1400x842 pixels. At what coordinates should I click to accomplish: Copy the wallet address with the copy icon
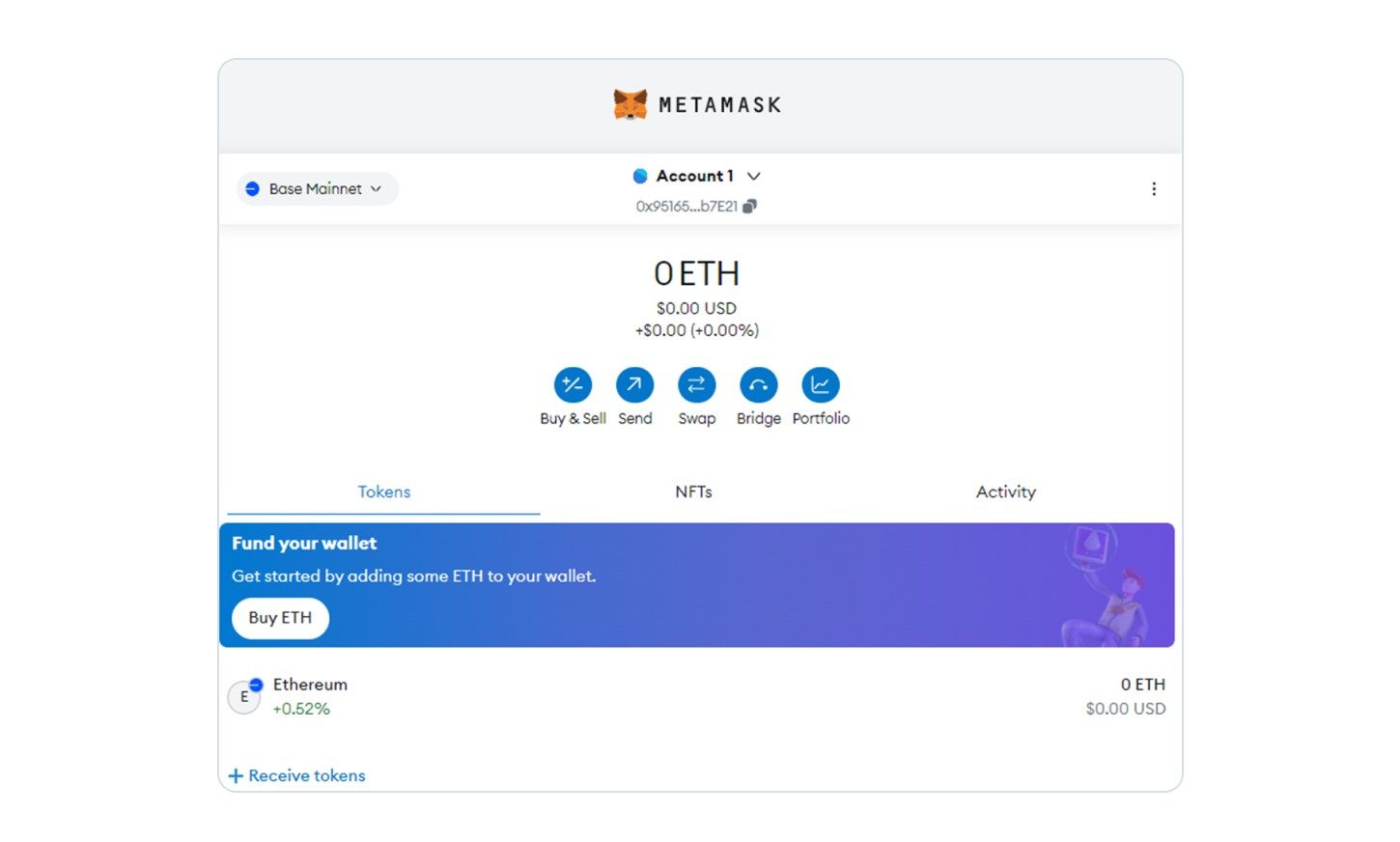click(749, 206)
